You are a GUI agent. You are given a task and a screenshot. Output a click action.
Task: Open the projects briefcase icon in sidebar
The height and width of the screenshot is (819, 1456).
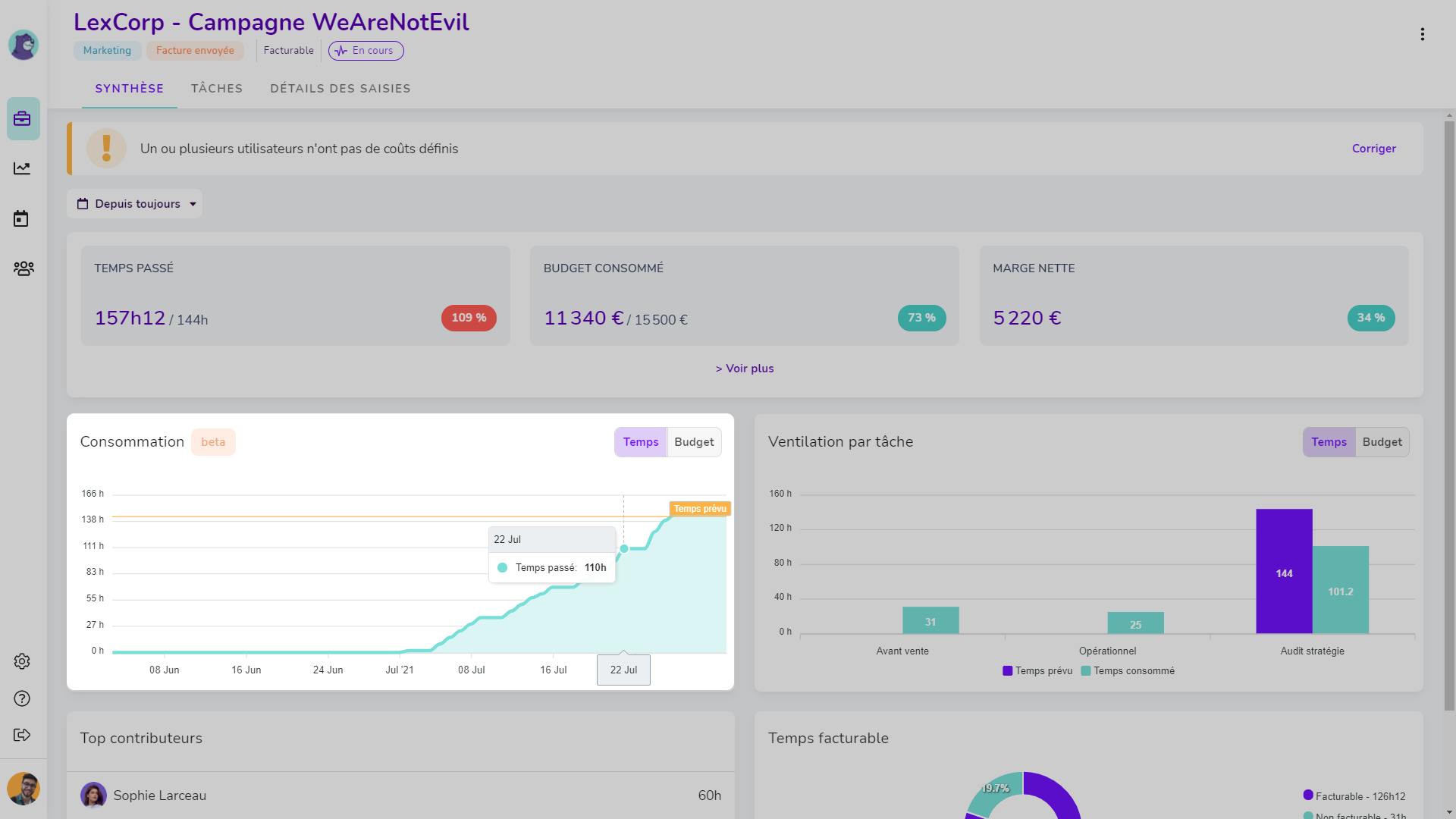[x=23, y=118]
